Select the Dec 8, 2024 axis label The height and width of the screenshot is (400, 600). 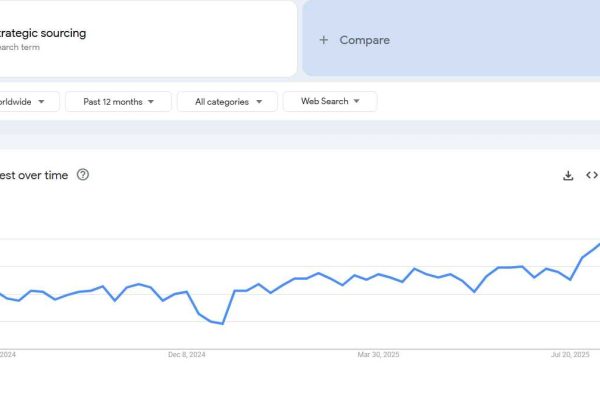point(187,354)
